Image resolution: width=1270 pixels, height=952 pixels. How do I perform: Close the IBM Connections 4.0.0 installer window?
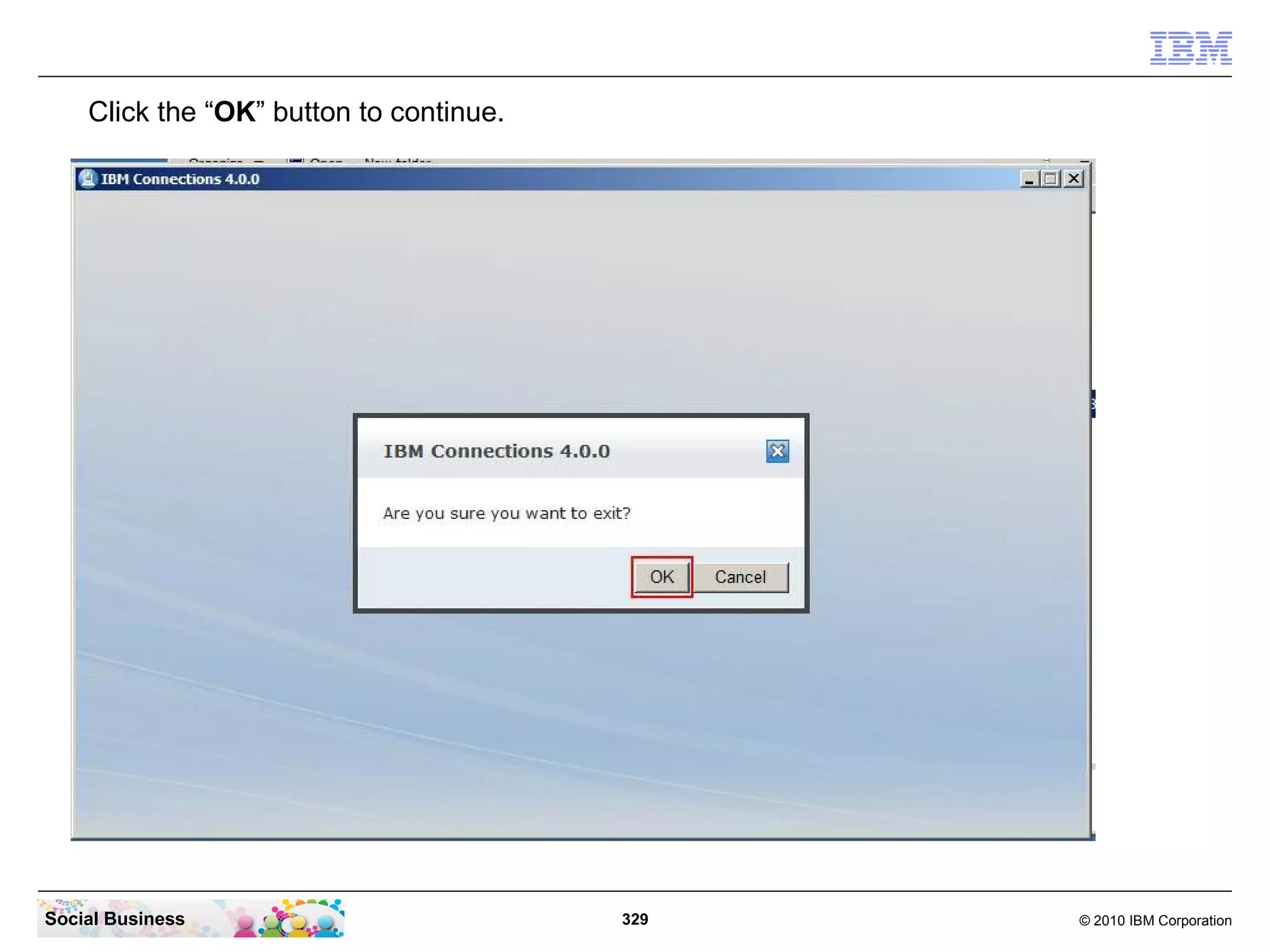1074,179
